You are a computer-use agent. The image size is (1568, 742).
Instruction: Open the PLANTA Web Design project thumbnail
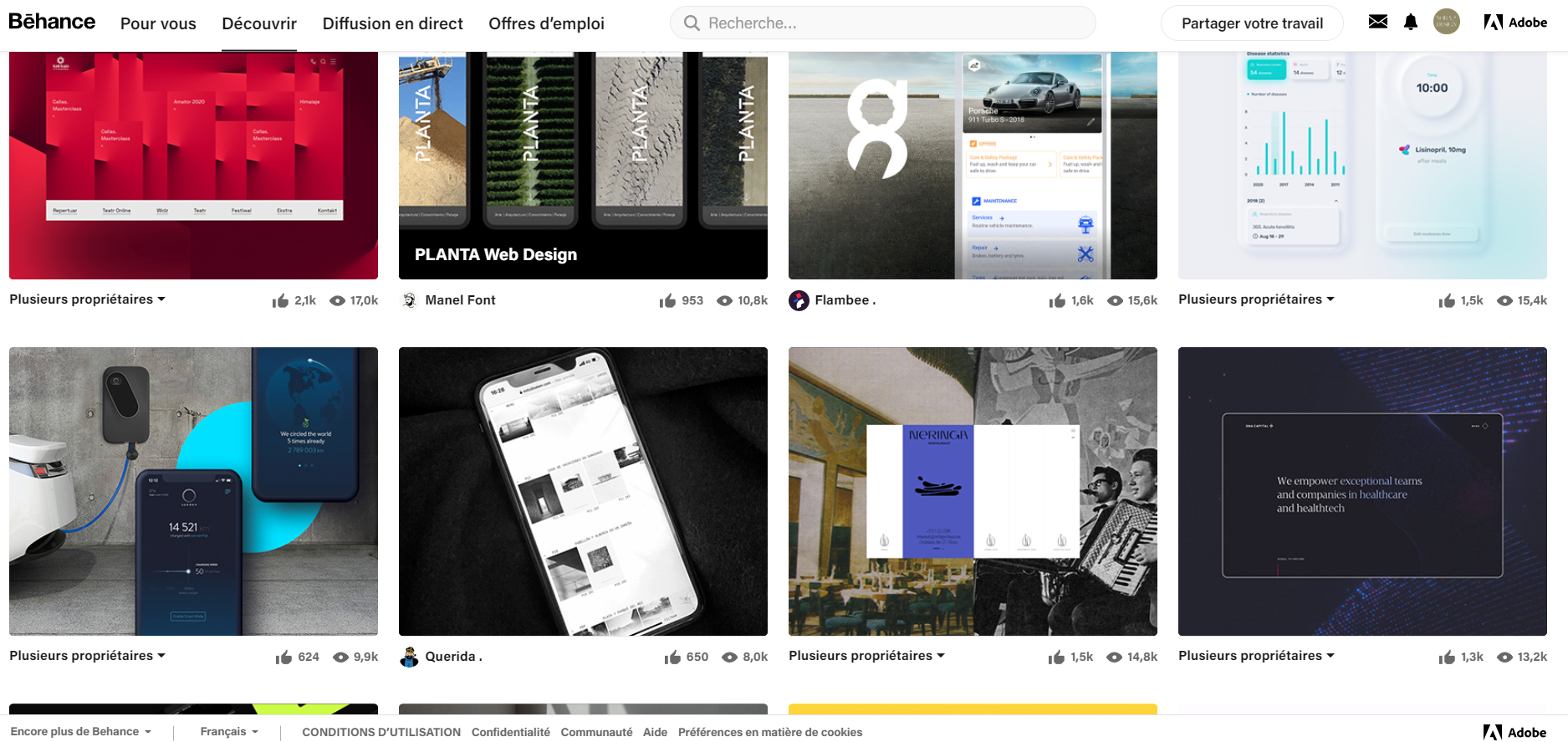tap(583, 166)
